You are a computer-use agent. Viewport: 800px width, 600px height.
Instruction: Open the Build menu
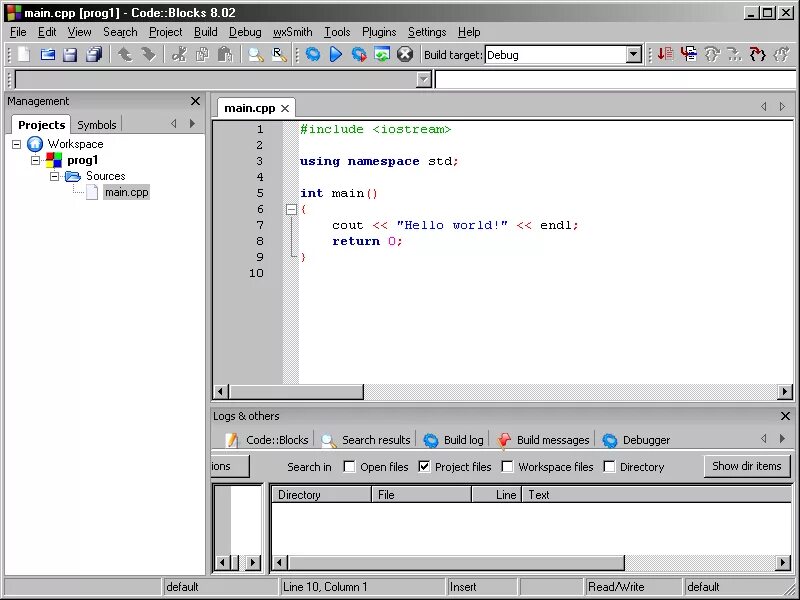click(206, 32)
